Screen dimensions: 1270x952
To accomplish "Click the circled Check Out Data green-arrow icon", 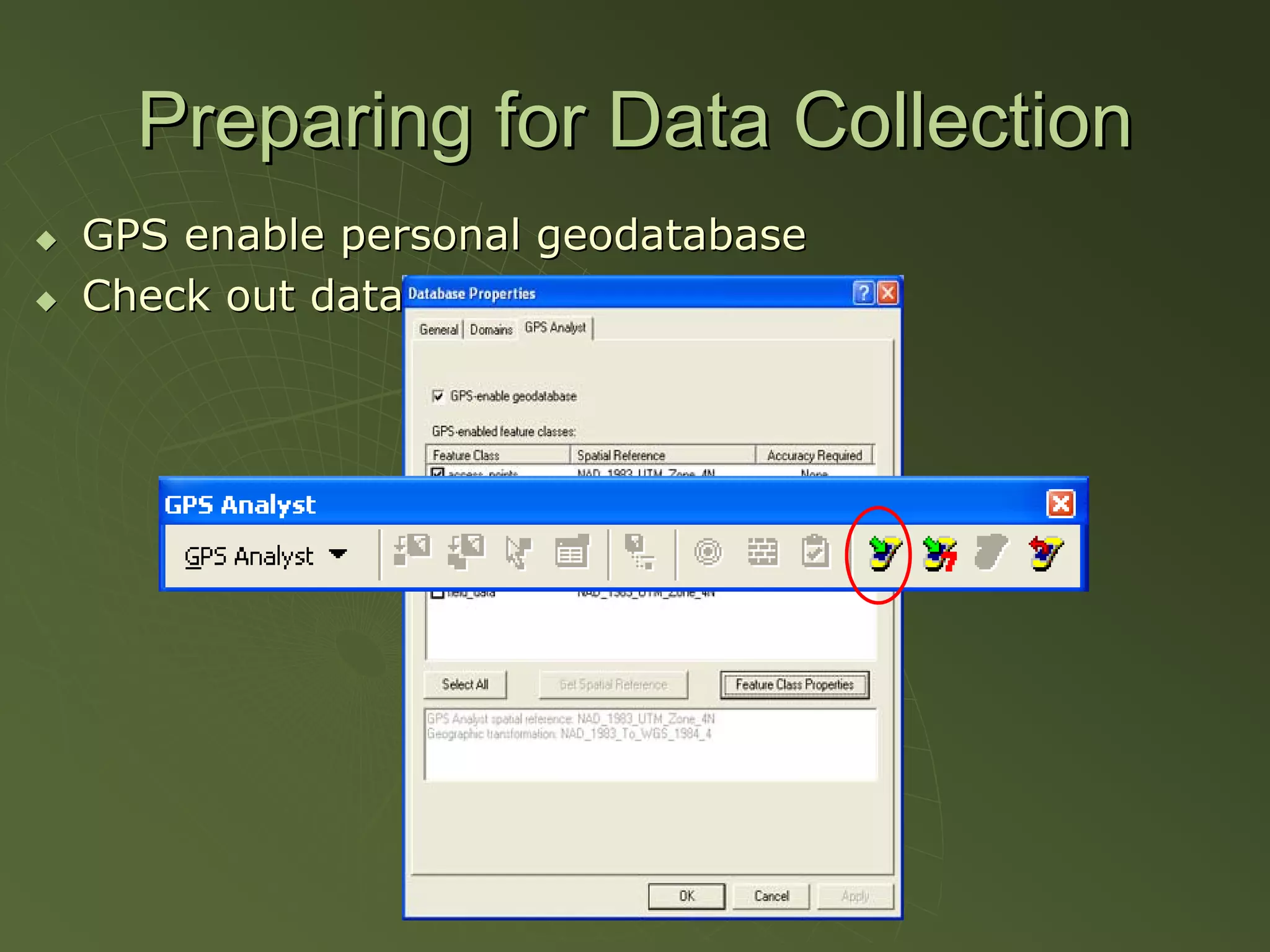I will coord(884,553).
